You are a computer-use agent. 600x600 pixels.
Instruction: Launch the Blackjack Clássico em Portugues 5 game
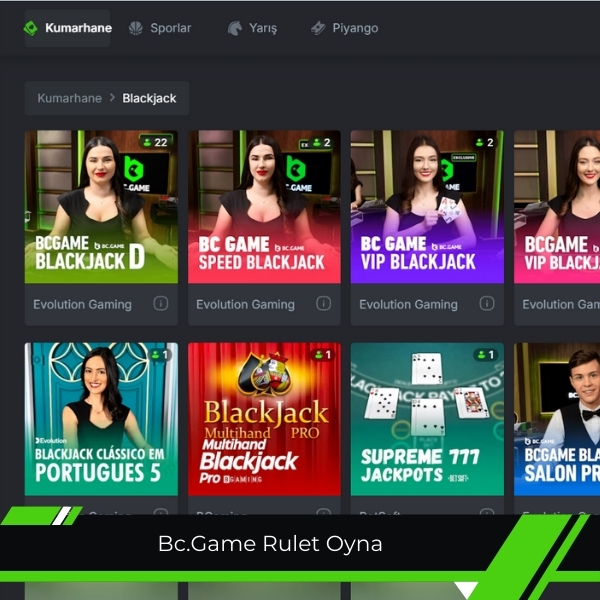[101, 419]
